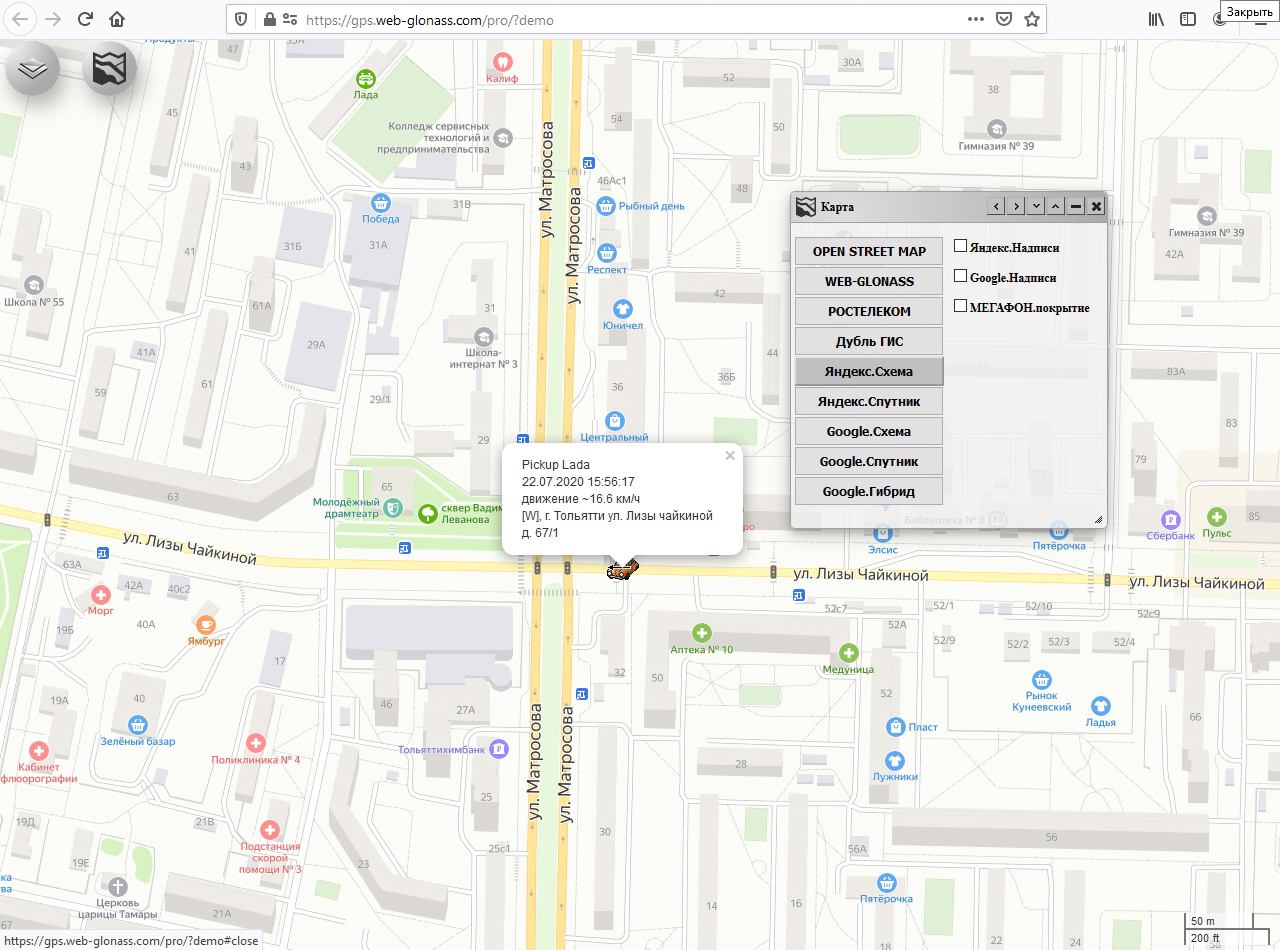This screenshot has width=1280, height=950.
Task: Click Подстанция скорой помощи № 3 icon
Action: click(269, 830)
